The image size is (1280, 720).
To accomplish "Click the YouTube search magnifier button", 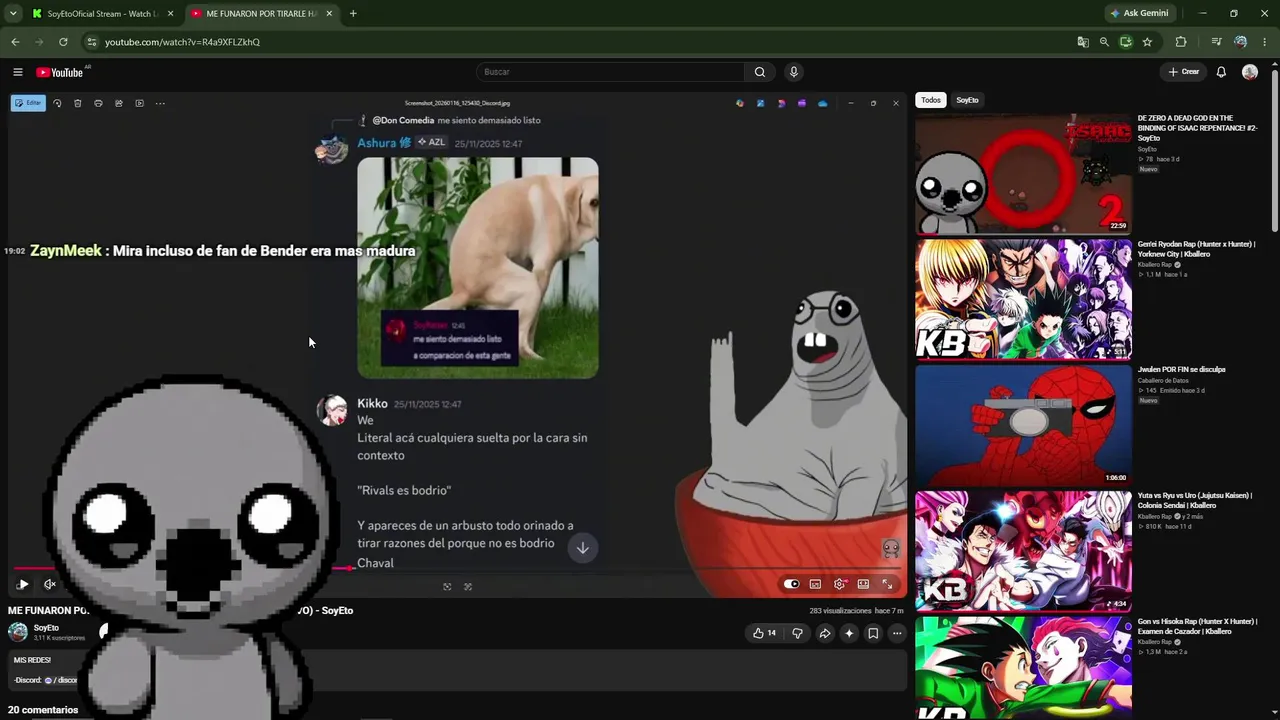I will tap(760, 72).
